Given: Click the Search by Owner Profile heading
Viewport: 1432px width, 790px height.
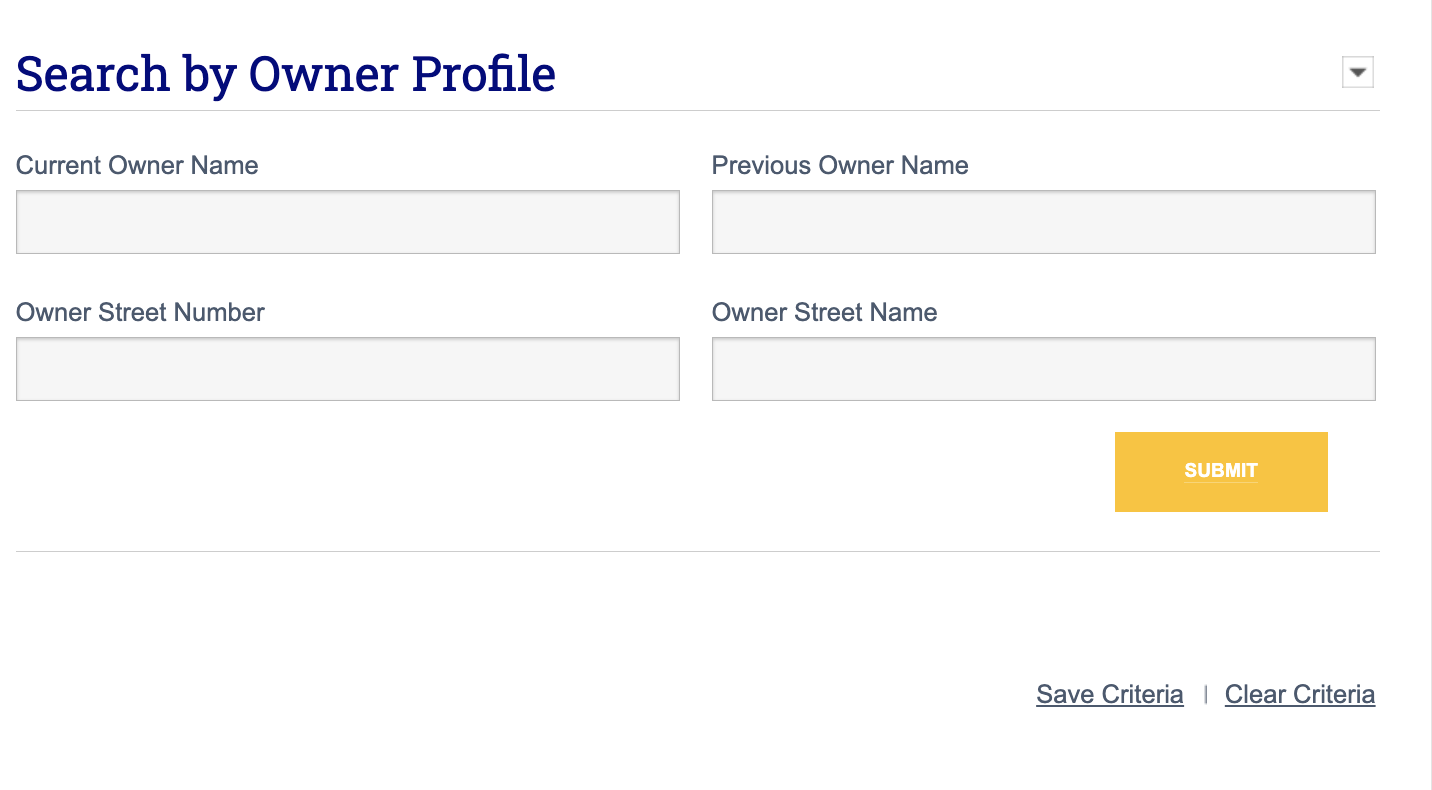Looking at the screenshot, I should pyautogui.click(x=285, y=72).
